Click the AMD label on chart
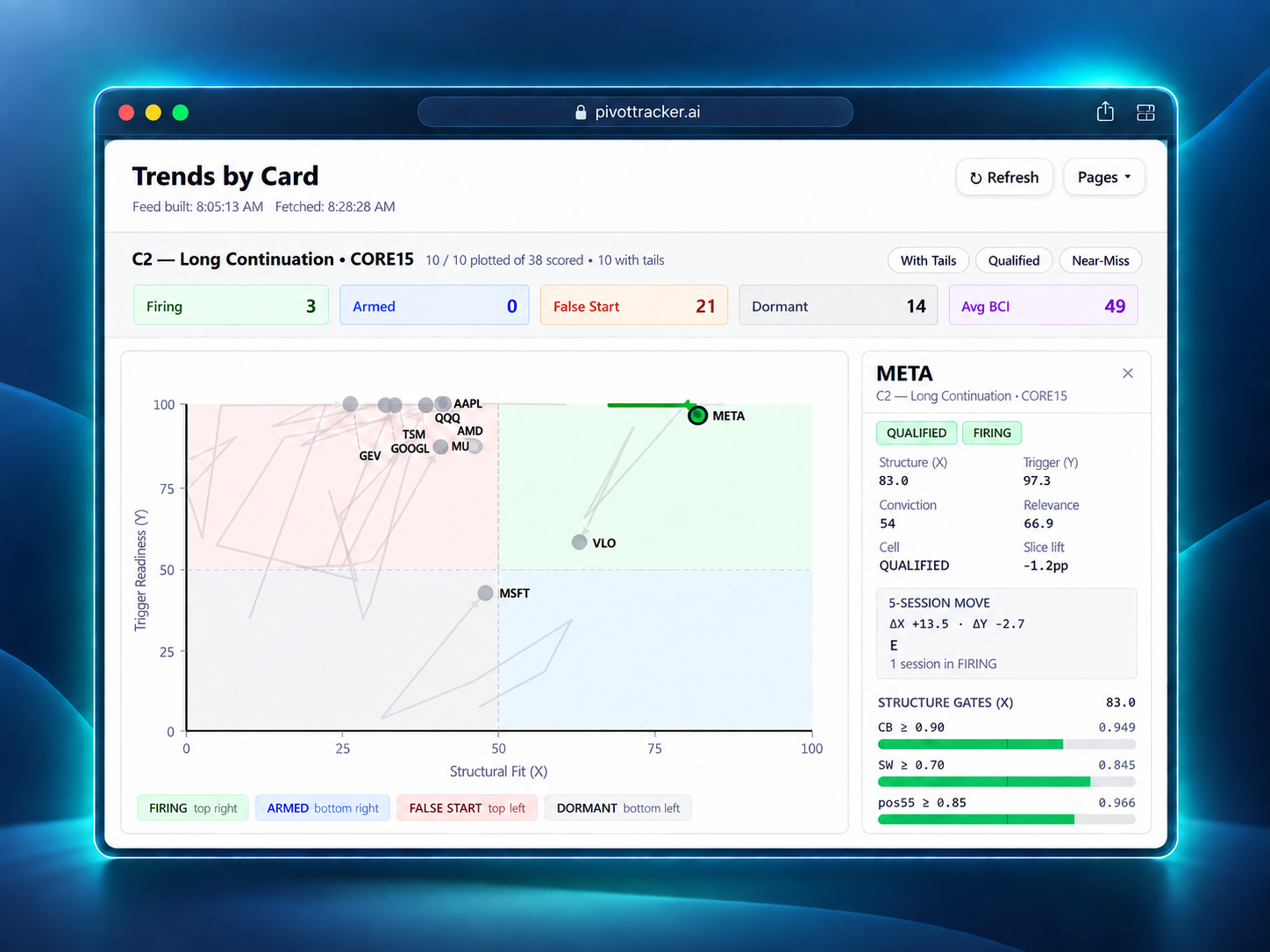 click(470, 430)
